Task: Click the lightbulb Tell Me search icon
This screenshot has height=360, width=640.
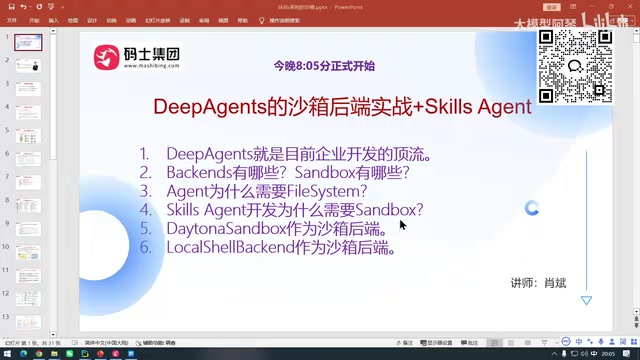Action: click(x=261, y=20)
